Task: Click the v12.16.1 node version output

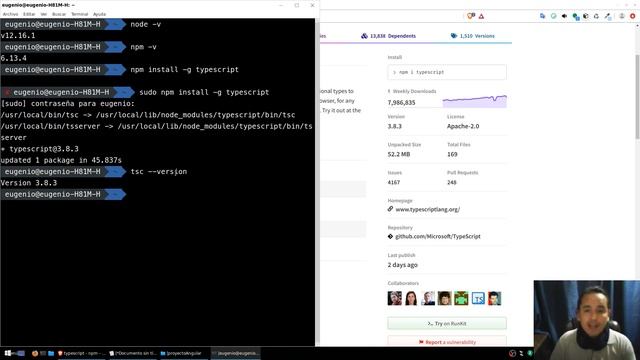Action: pos(18,36)
